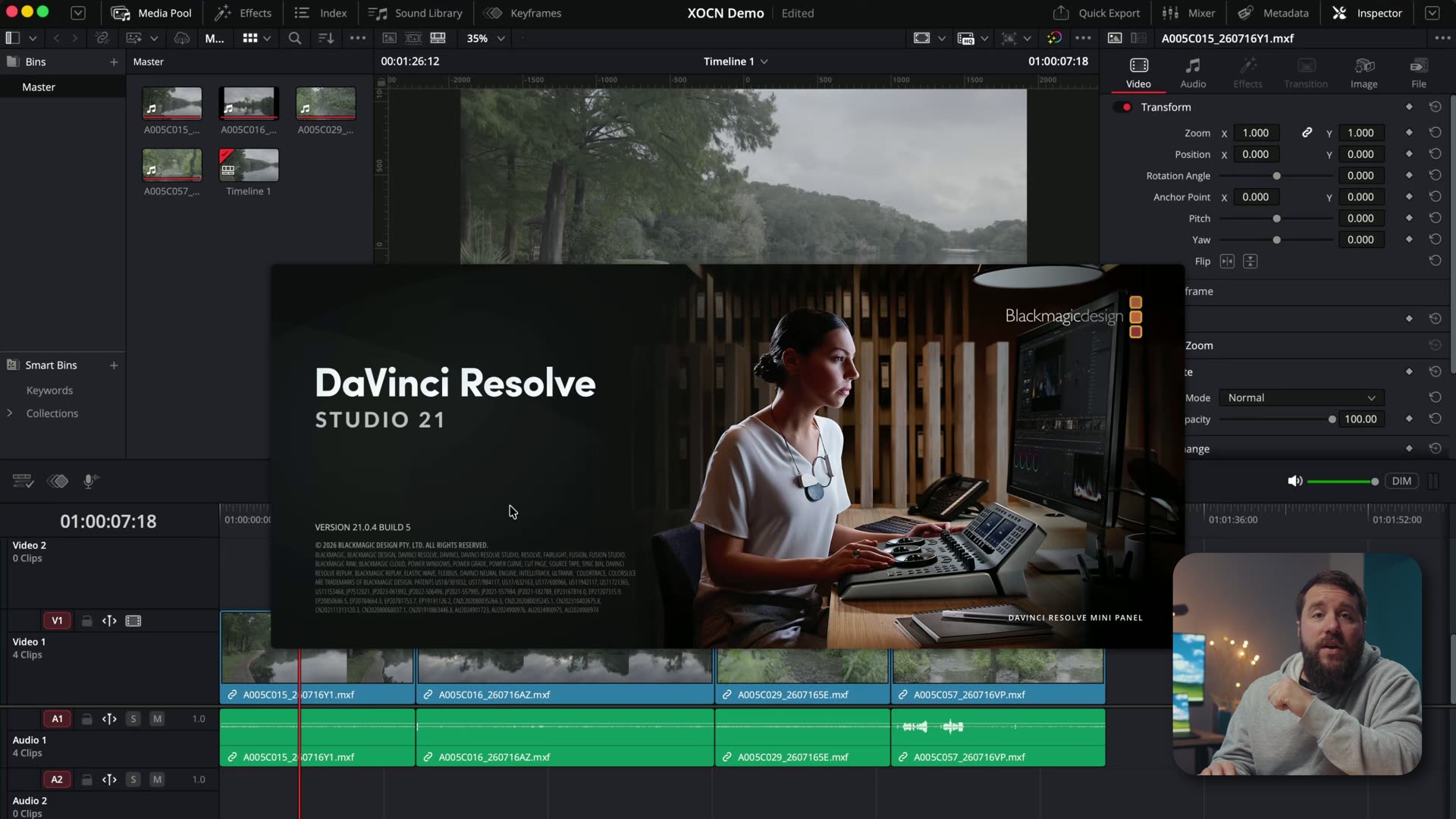Switch Inspector to Image tab
The height and width of the screenshot is (819, 1456).
tap(1363, 73)
